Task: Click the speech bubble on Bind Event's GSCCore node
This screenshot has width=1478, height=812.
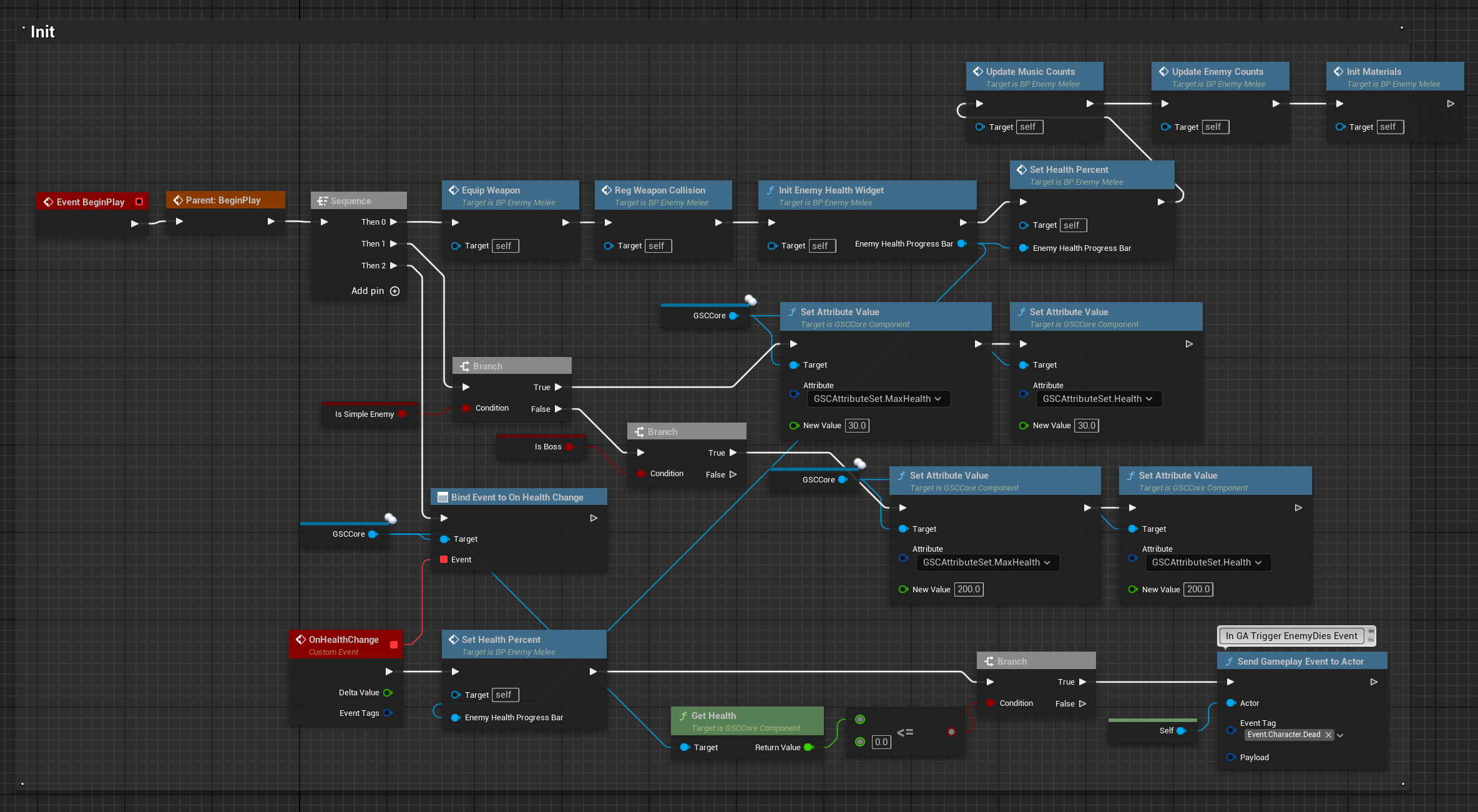Action: tap(391, 518)
